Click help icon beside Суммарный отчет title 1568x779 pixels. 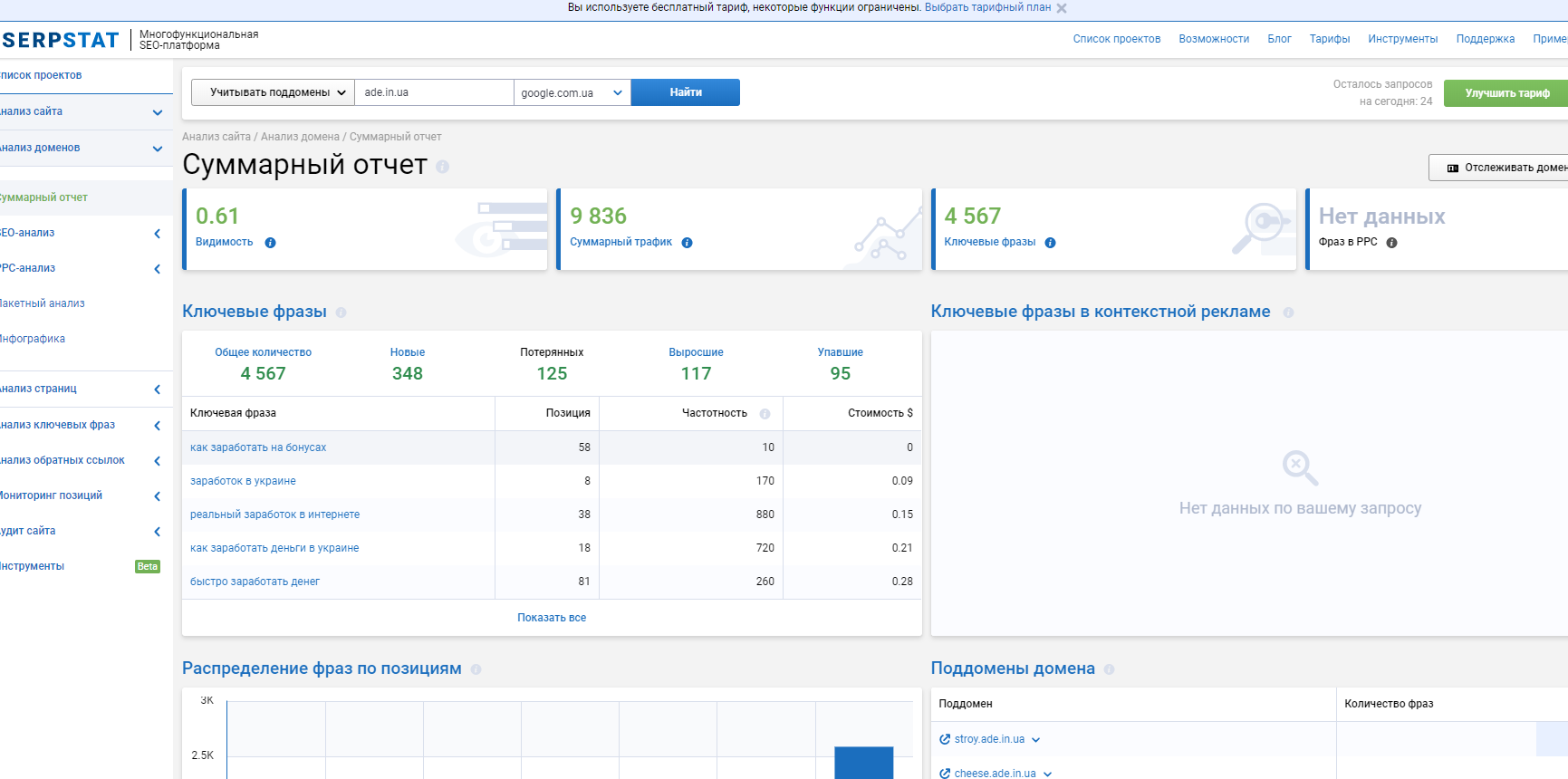(442, 167)
